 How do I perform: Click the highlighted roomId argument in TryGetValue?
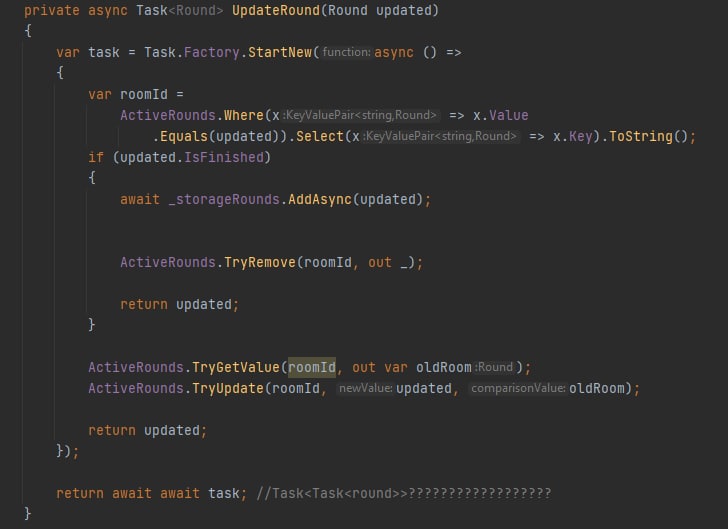[312, 367]
